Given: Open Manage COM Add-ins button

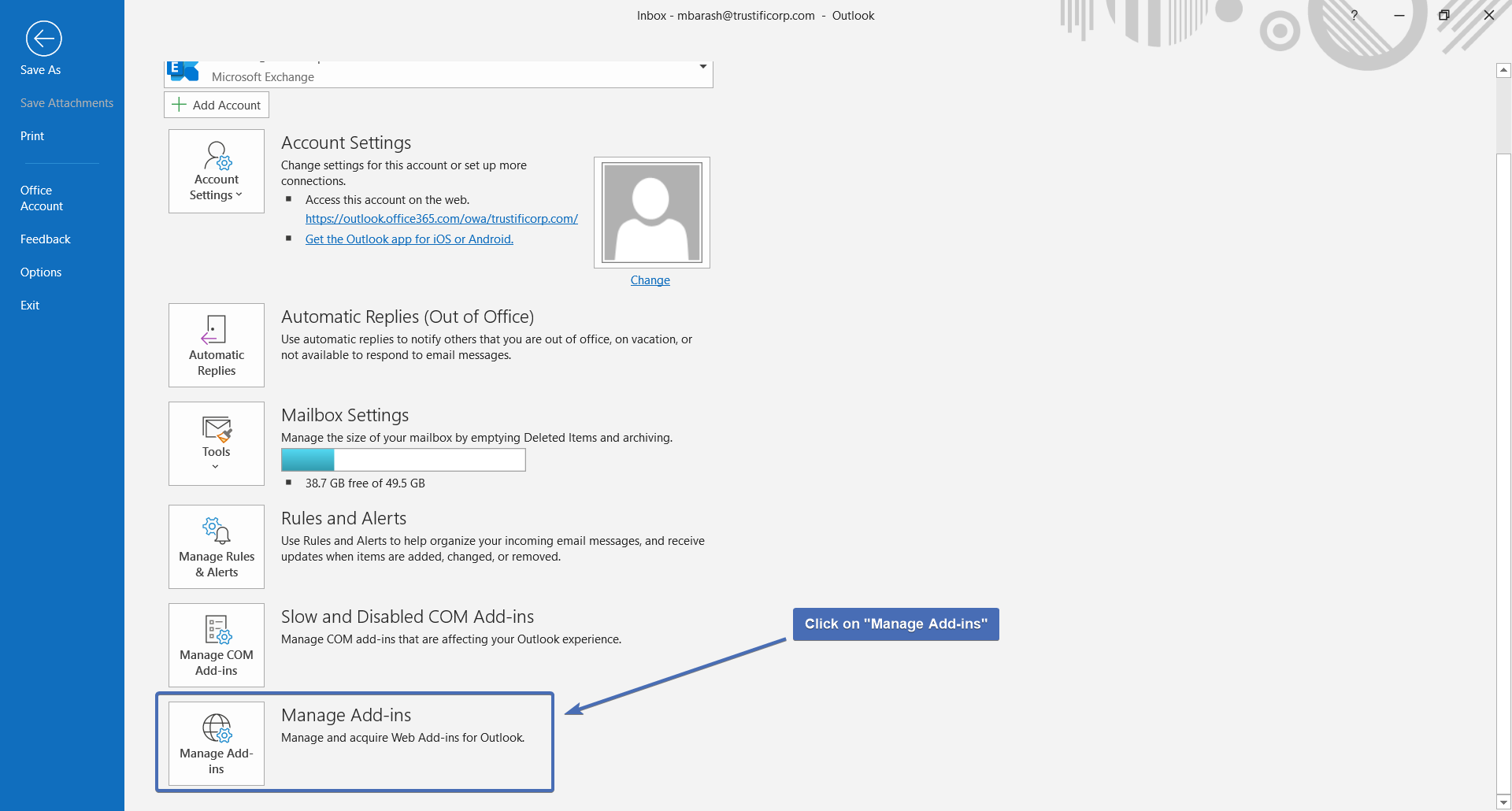Looking at the screenshot, I should pyautogui.click(x=217, y=645).
